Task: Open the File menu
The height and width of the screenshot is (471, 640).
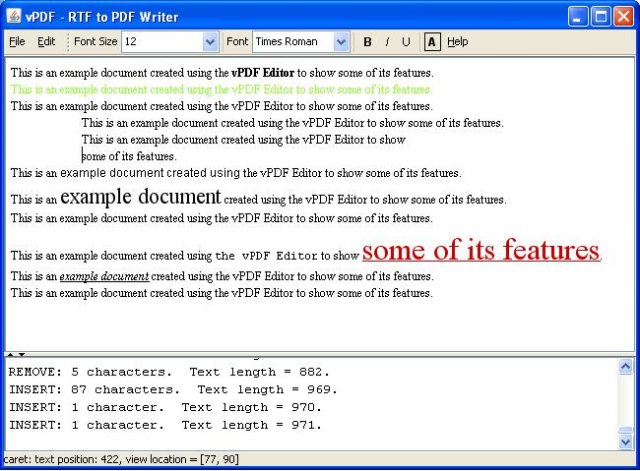Action: click(17, 42)
